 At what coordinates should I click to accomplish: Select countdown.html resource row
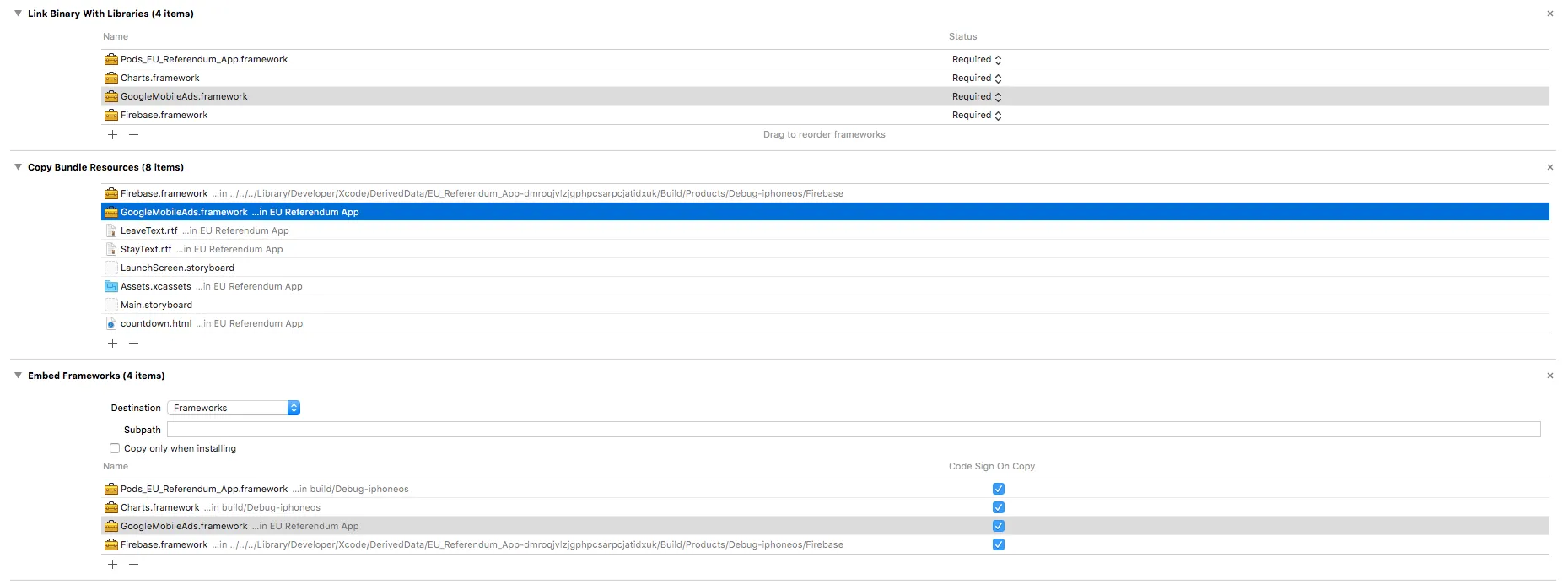(x=825, y=323)
